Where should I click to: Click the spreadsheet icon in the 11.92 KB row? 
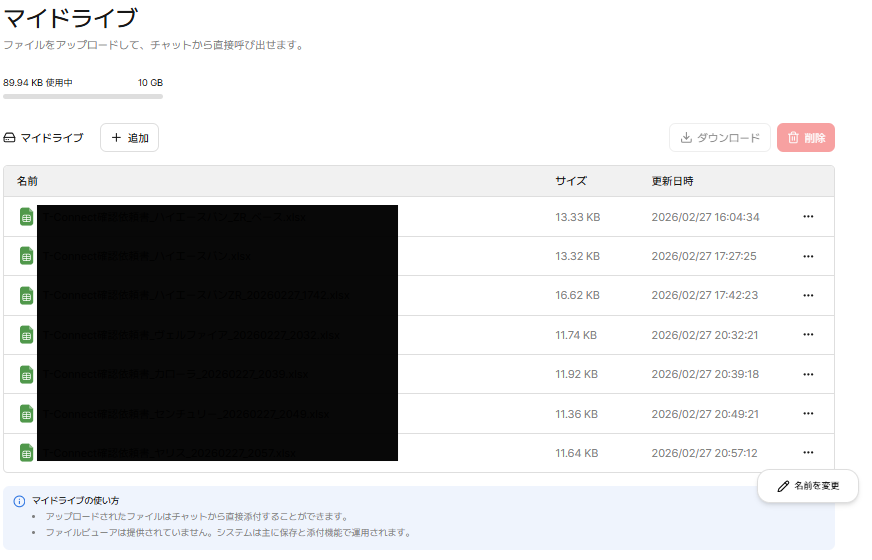coord(26,374)
